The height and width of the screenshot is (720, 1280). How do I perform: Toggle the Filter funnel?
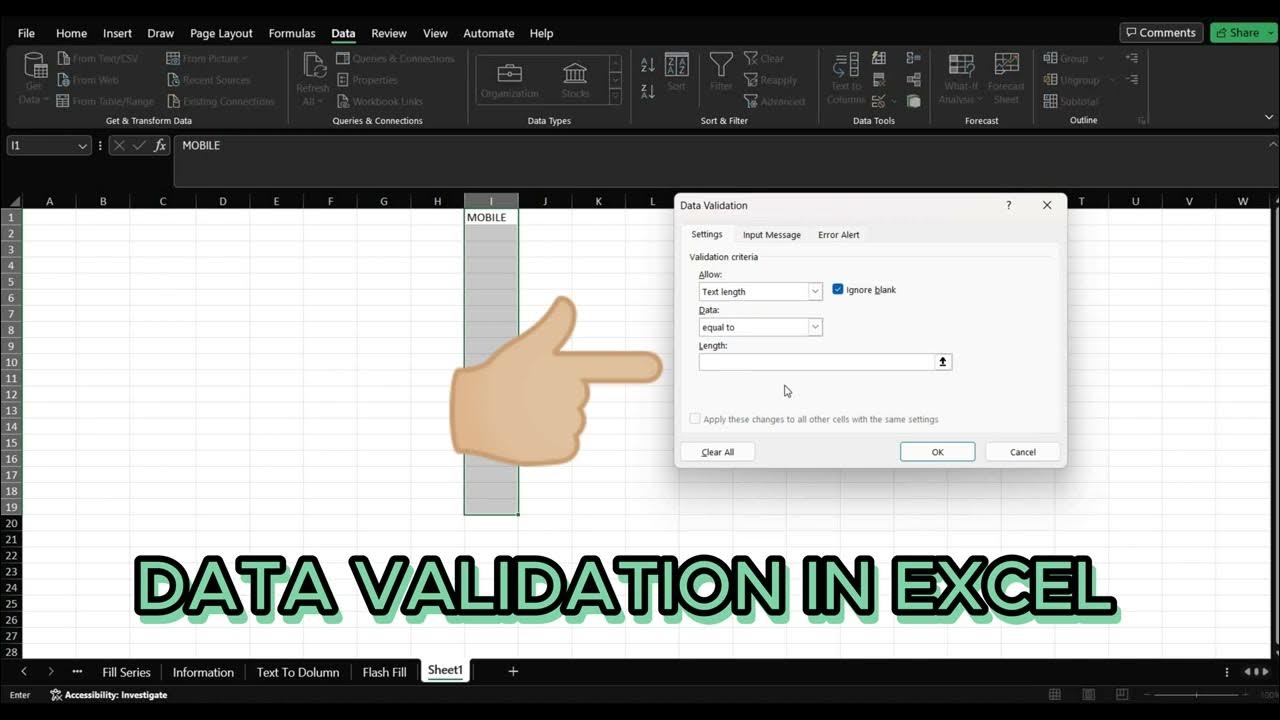coord(721,73)
